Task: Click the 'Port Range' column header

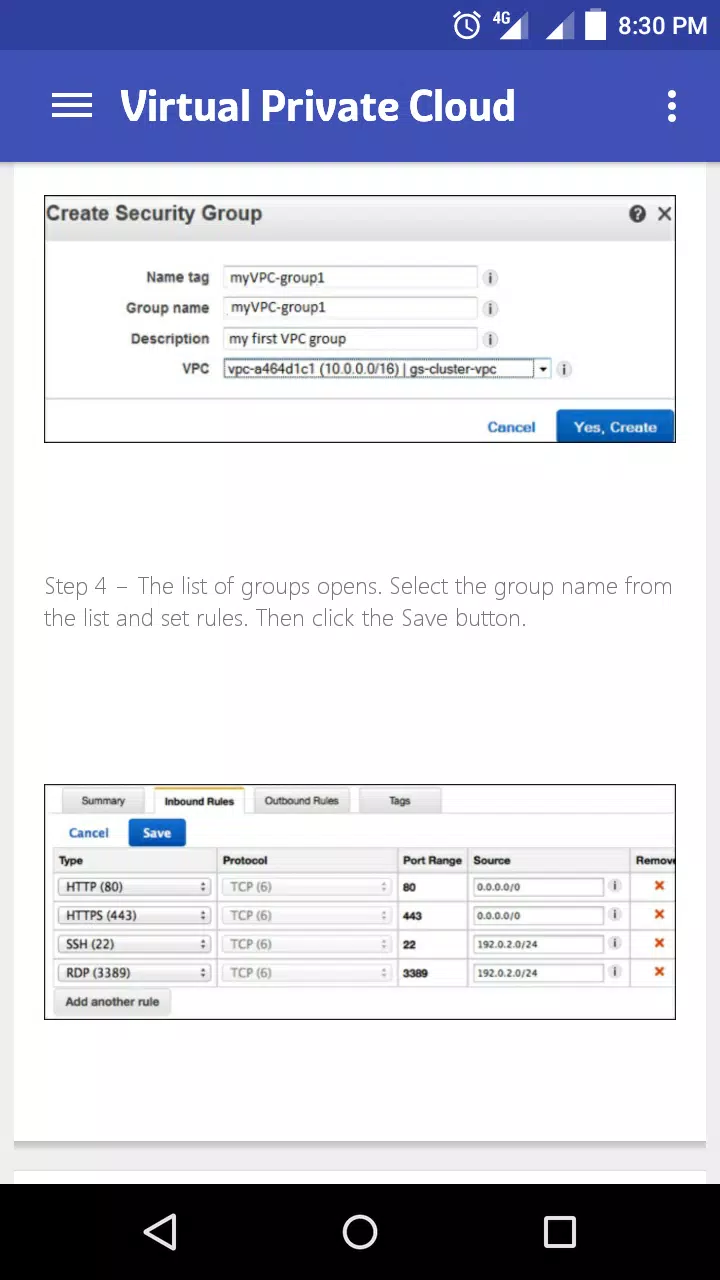Action: pyautogui.click(x=432, y=860)
